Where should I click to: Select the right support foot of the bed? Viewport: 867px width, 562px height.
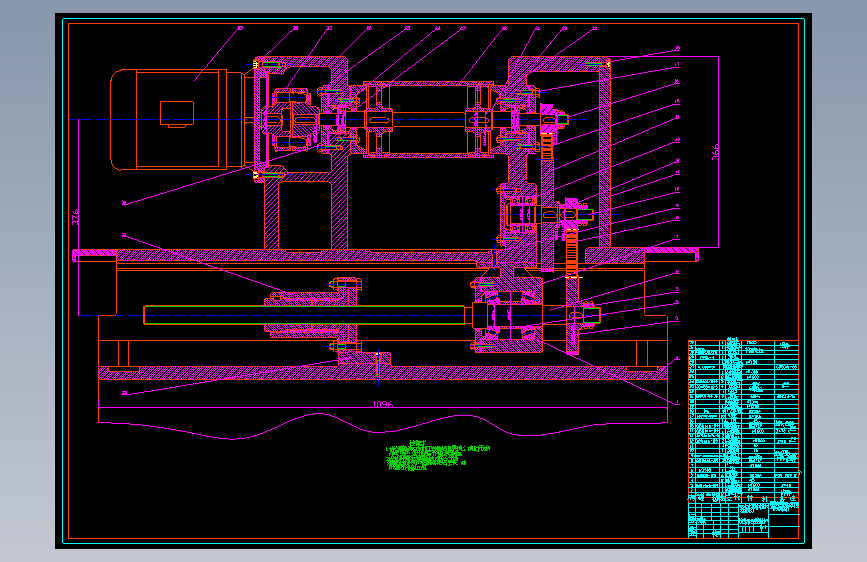642,355
